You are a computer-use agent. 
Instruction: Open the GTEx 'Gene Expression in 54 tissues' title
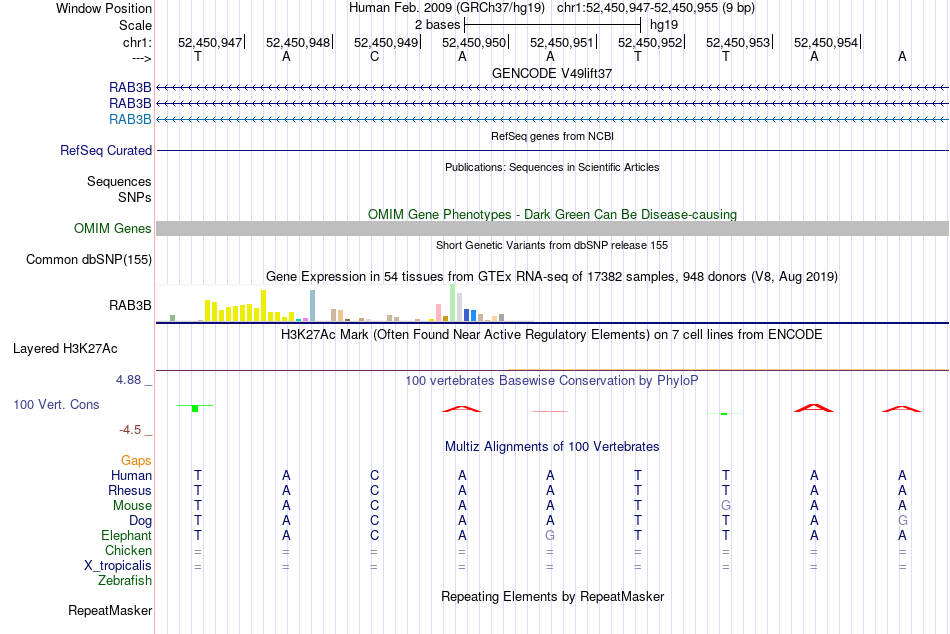pos(552,277)
